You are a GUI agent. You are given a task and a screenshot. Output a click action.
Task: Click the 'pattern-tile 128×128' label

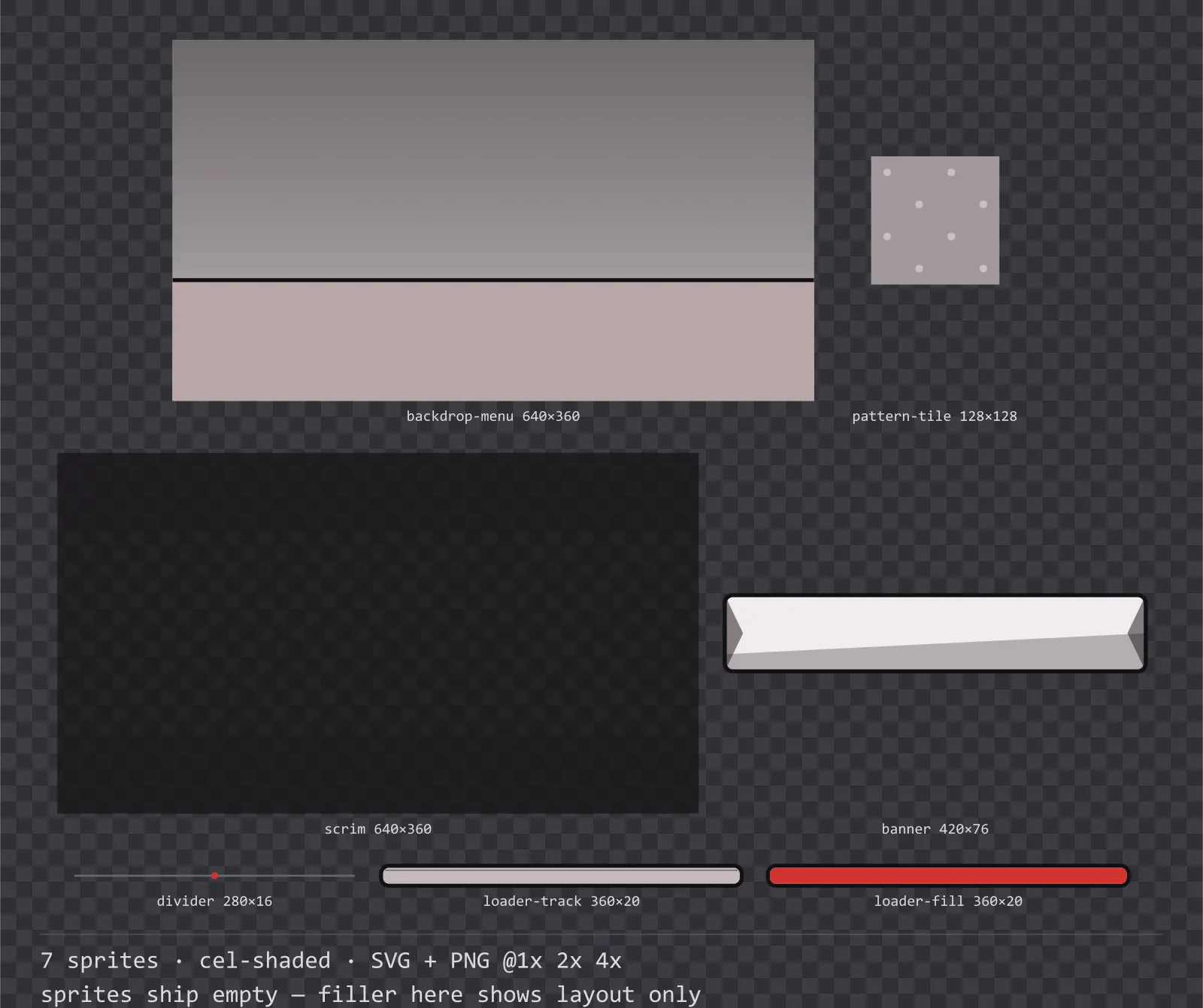coord(935,416)
